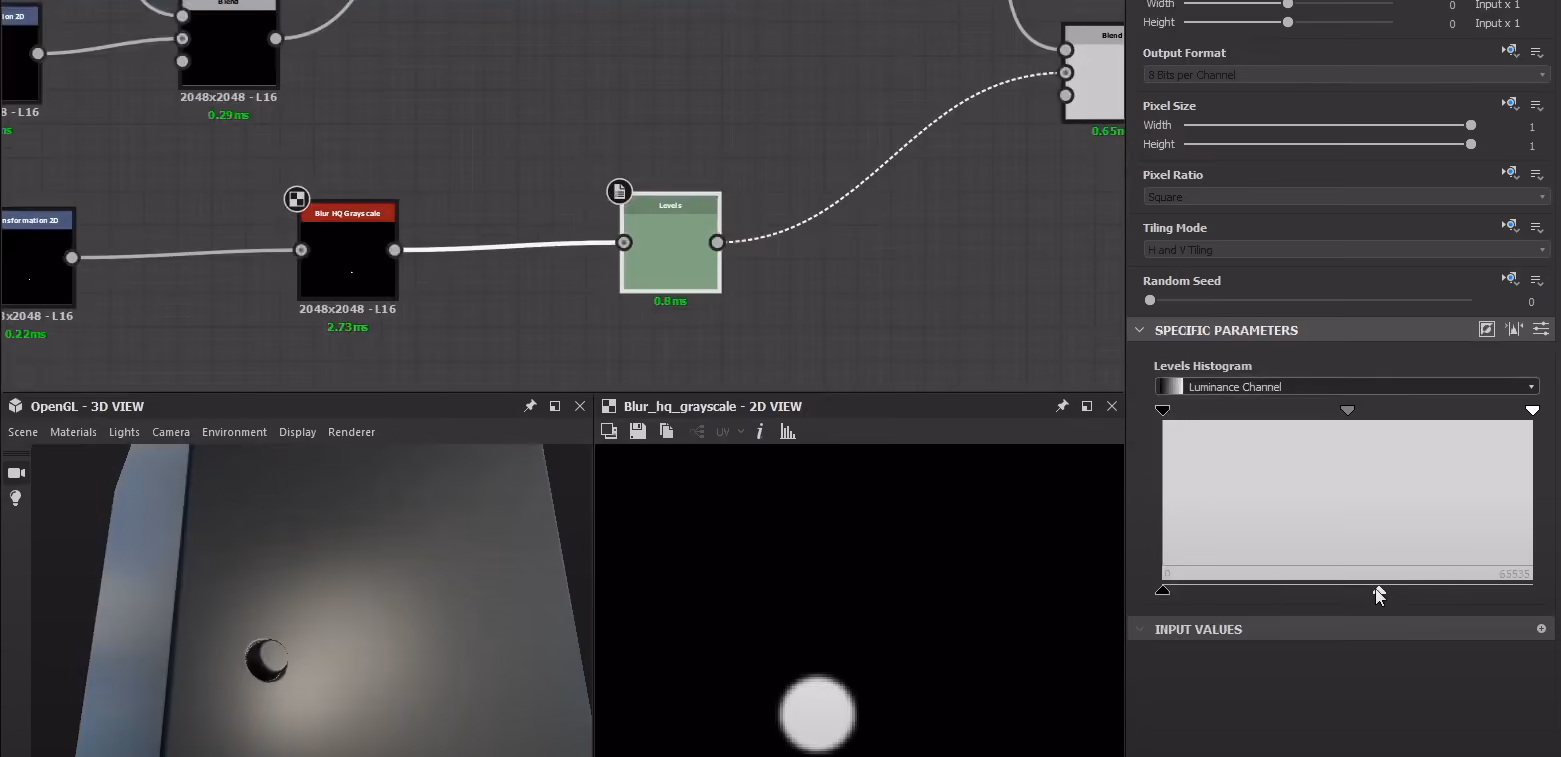Open Tiling Mode options menu icon
This screenshot has height=757, width=1561.
click(x=1538, y=227)
